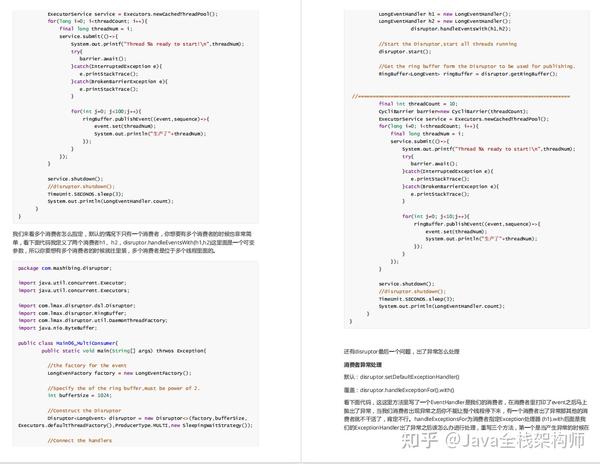Click 'disruptor.start();' line
Viewport: 600px width, 464px height.
(405, 52)
